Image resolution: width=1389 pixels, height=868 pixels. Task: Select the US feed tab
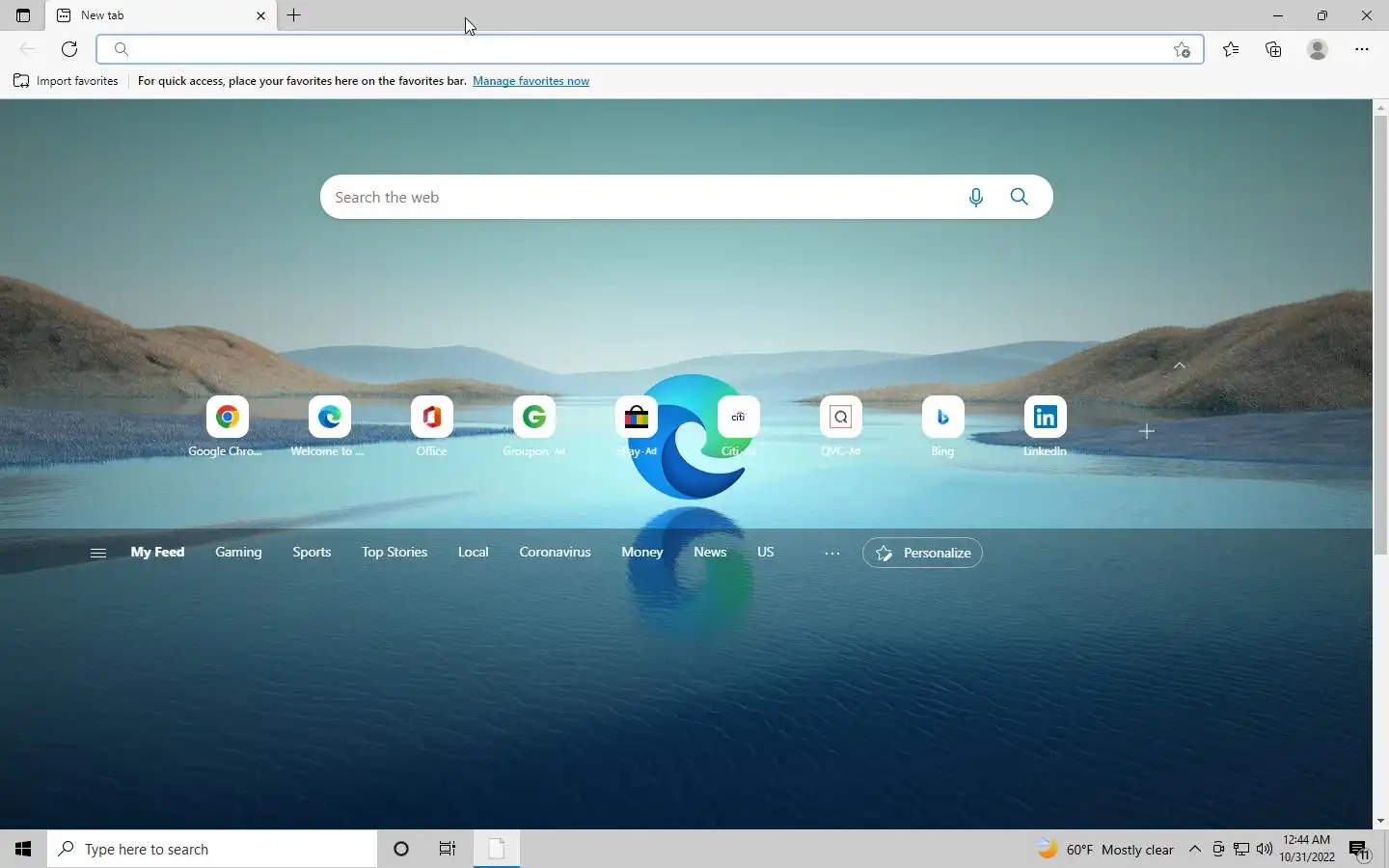[x=766, y=552]
